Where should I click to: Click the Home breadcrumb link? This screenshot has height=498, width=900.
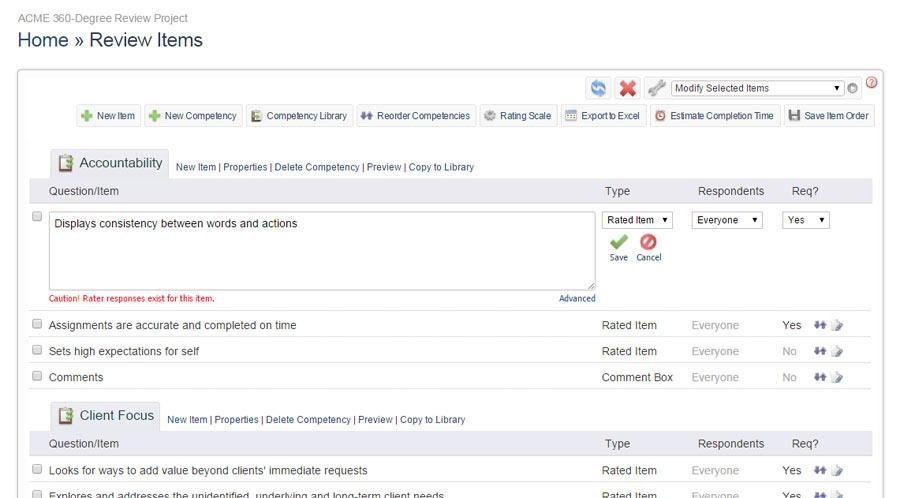[43, 40]
